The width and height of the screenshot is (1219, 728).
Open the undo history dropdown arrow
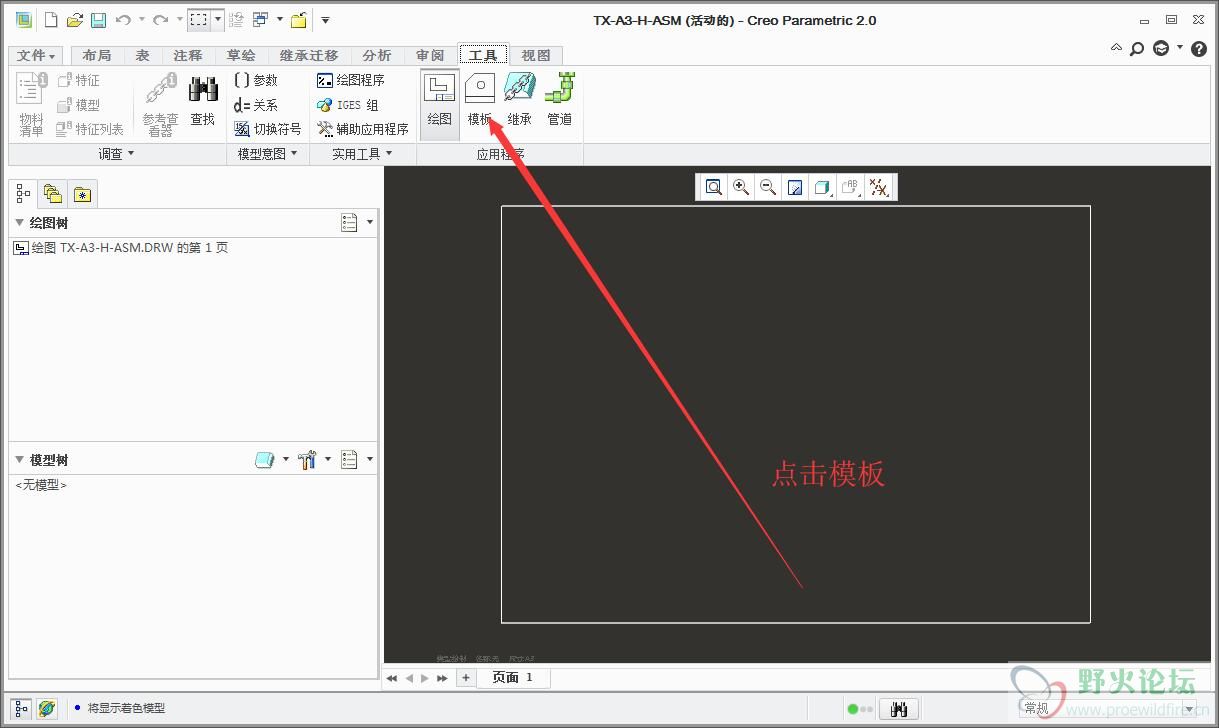pos(141,20)
